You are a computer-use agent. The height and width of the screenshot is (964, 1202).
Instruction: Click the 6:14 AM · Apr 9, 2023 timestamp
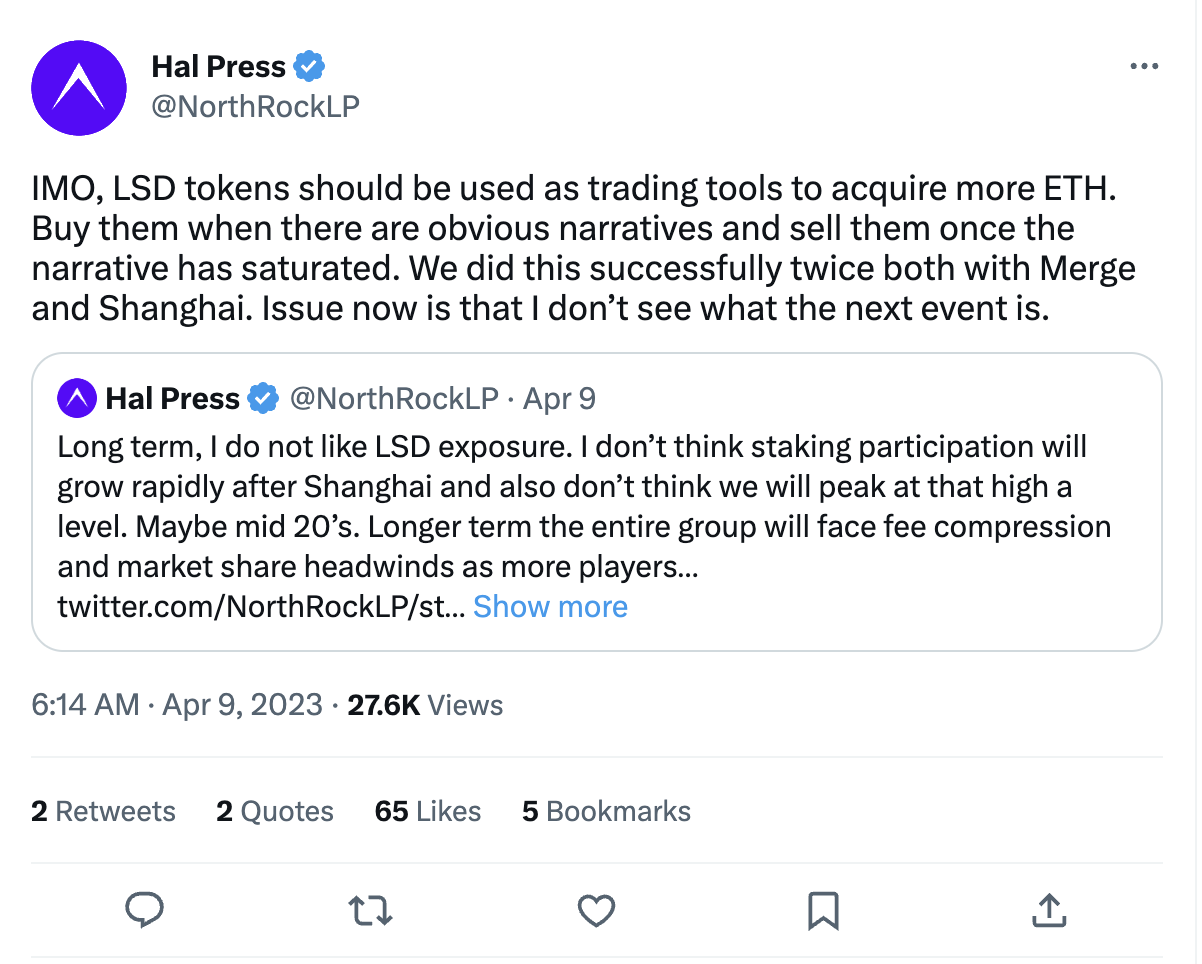tap(177, 705)
